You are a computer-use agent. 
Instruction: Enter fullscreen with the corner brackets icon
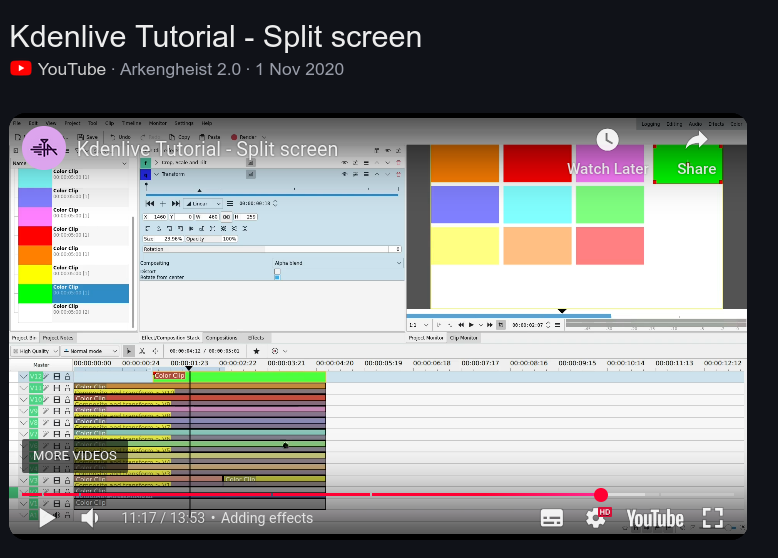click(x=713, y=518)
